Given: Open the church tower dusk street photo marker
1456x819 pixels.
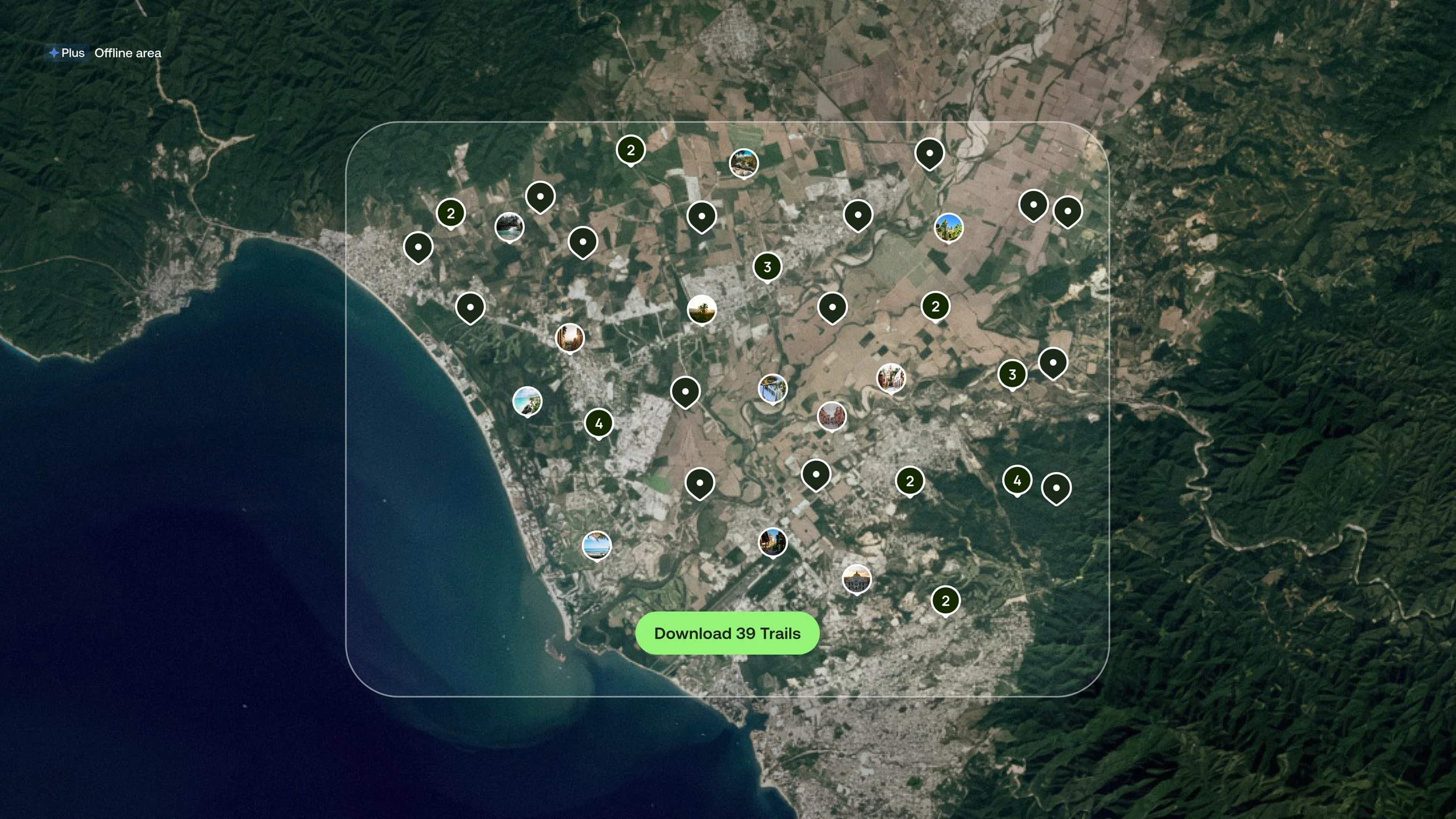Looking at the screenshot, I should (773, 542).
